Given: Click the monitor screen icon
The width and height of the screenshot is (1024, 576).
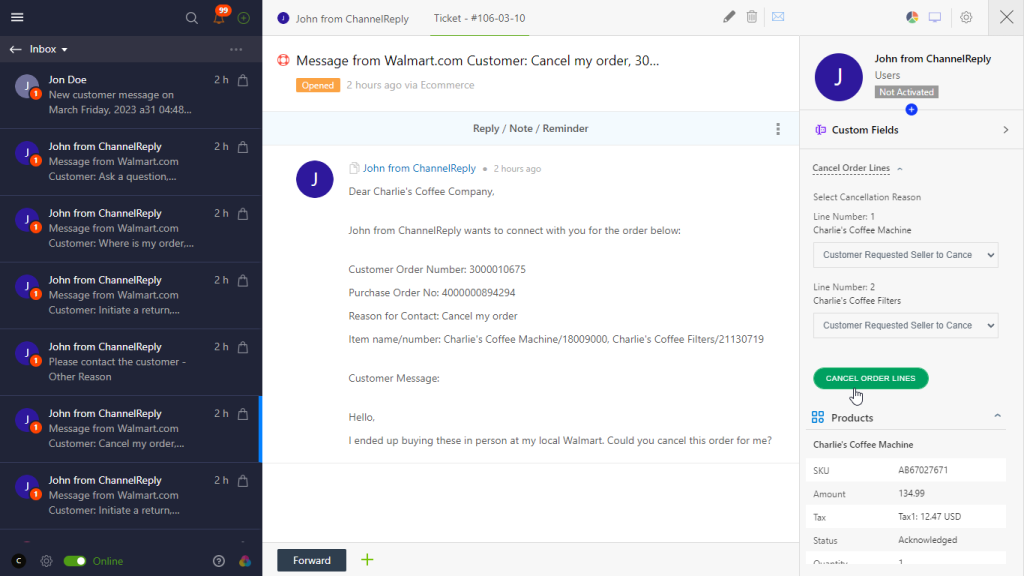Looking at the screenshot, I should [935, 18].
